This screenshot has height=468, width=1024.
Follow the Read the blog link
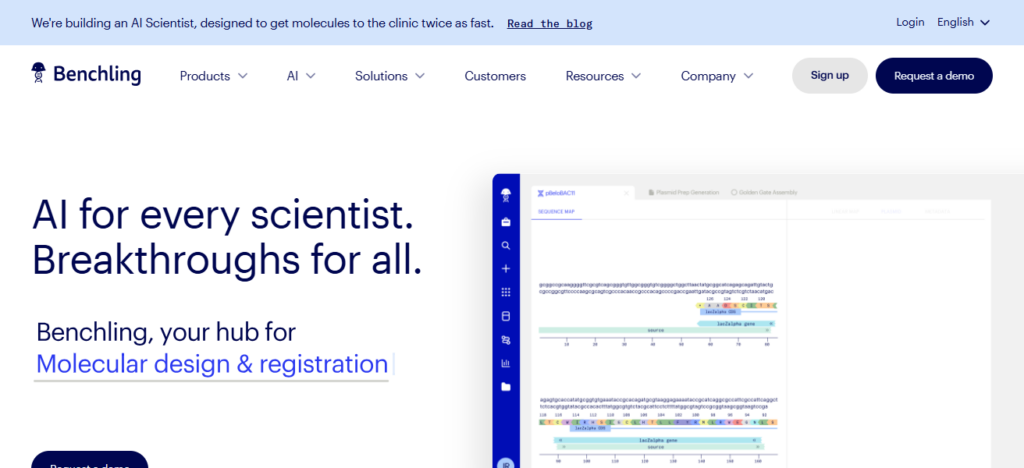(550, 23)
